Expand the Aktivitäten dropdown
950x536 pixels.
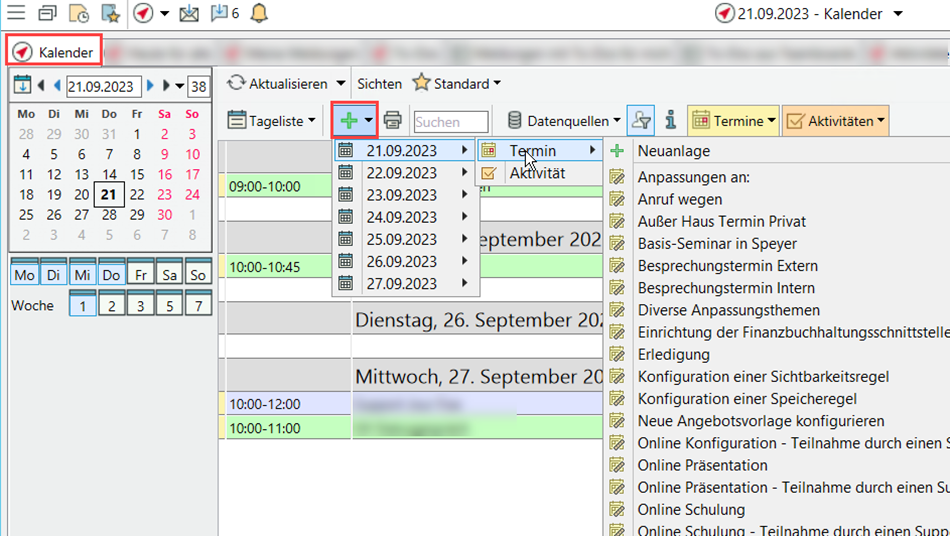tap(836, 121)
